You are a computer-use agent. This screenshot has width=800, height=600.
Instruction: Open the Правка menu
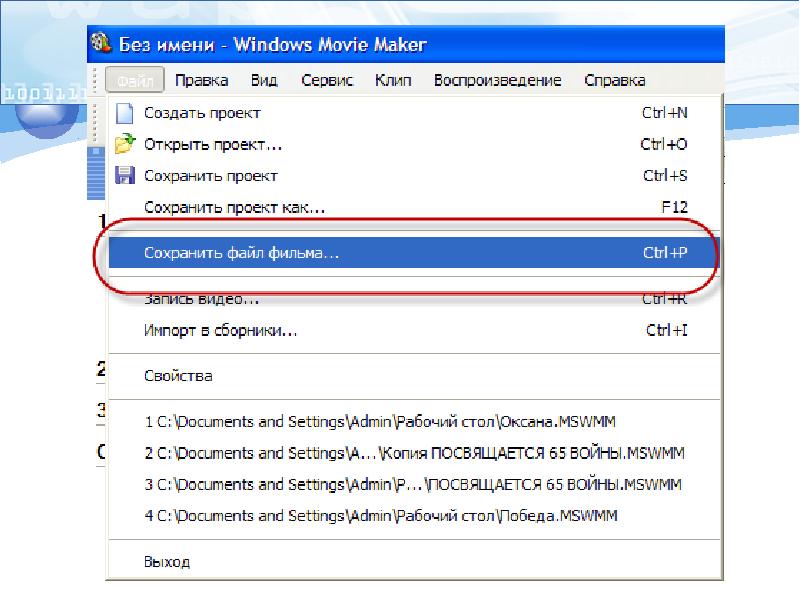201,81
